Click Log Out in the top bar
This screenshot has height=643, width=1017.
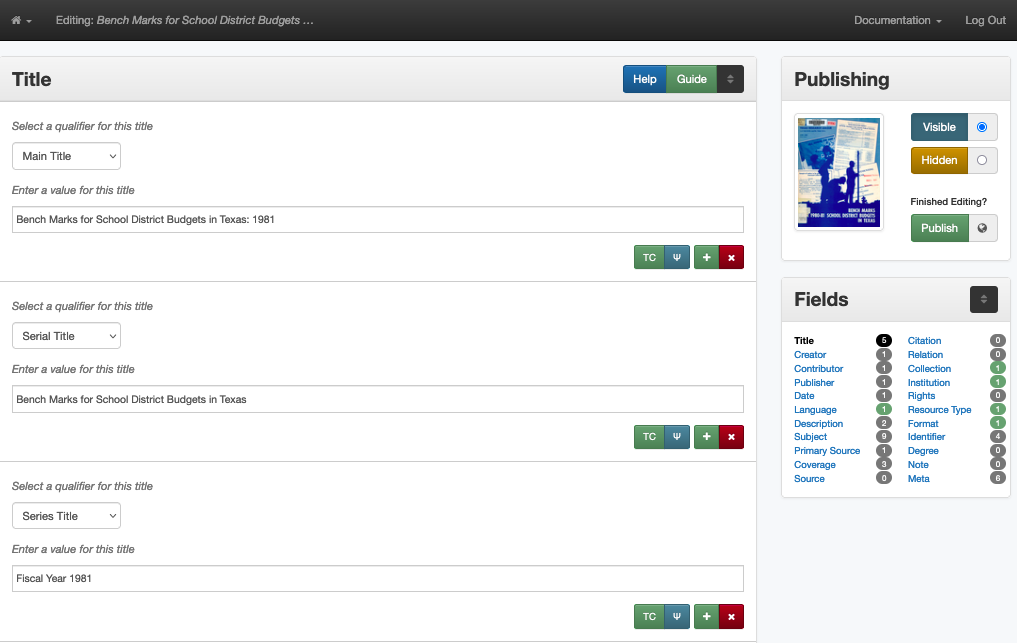(985, 20)
